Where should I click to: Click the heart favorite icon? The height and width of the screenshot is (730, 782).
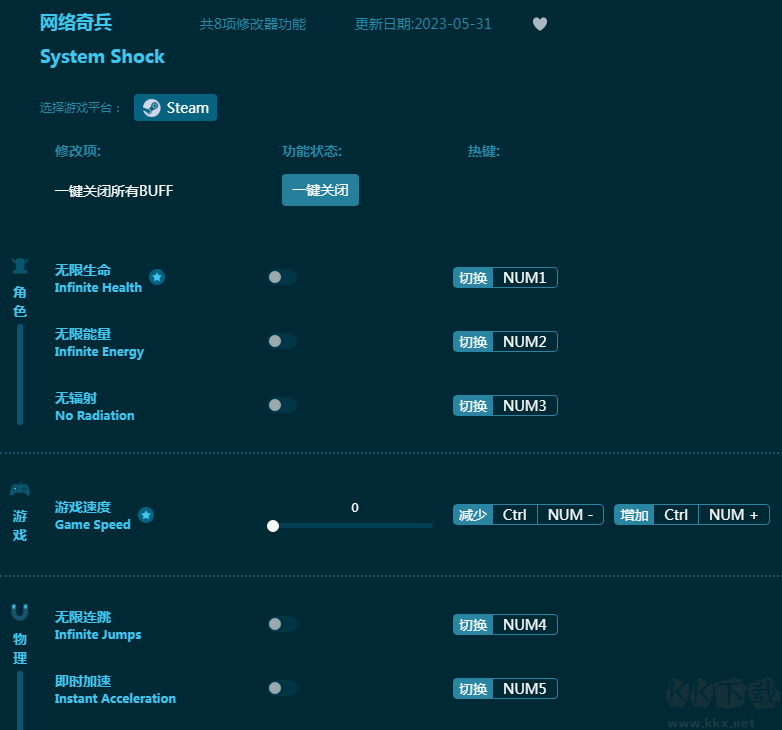540,23
